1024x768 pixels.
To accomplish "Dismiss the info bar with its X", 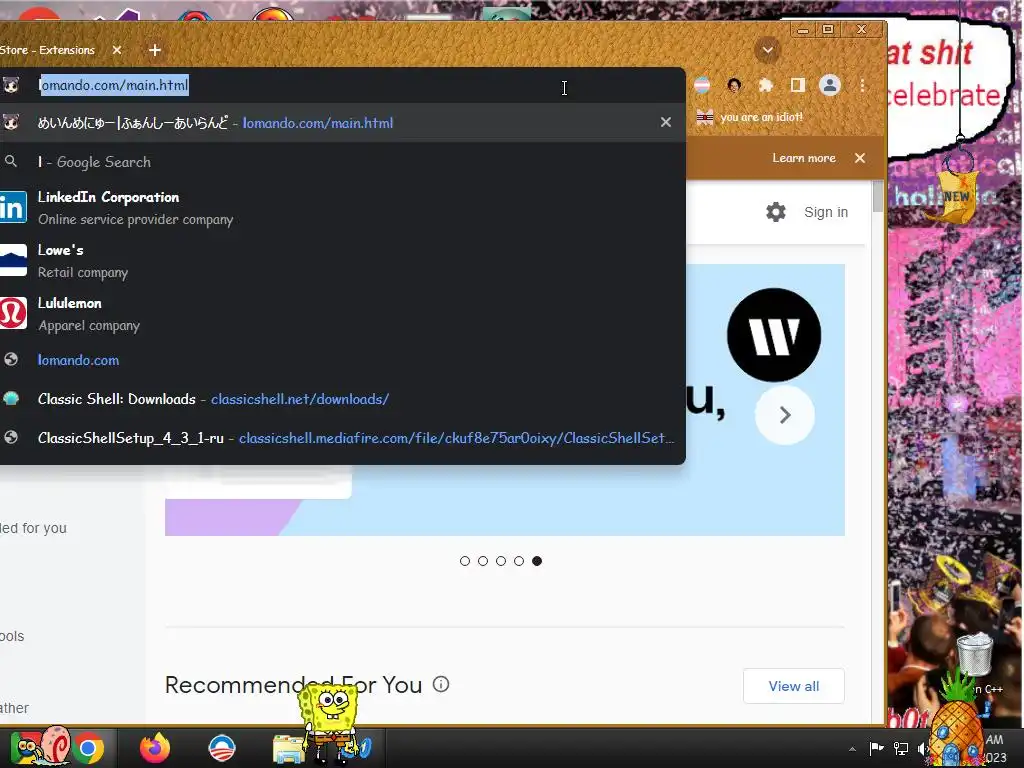I will pyautogui.click(x=860, y=158).
